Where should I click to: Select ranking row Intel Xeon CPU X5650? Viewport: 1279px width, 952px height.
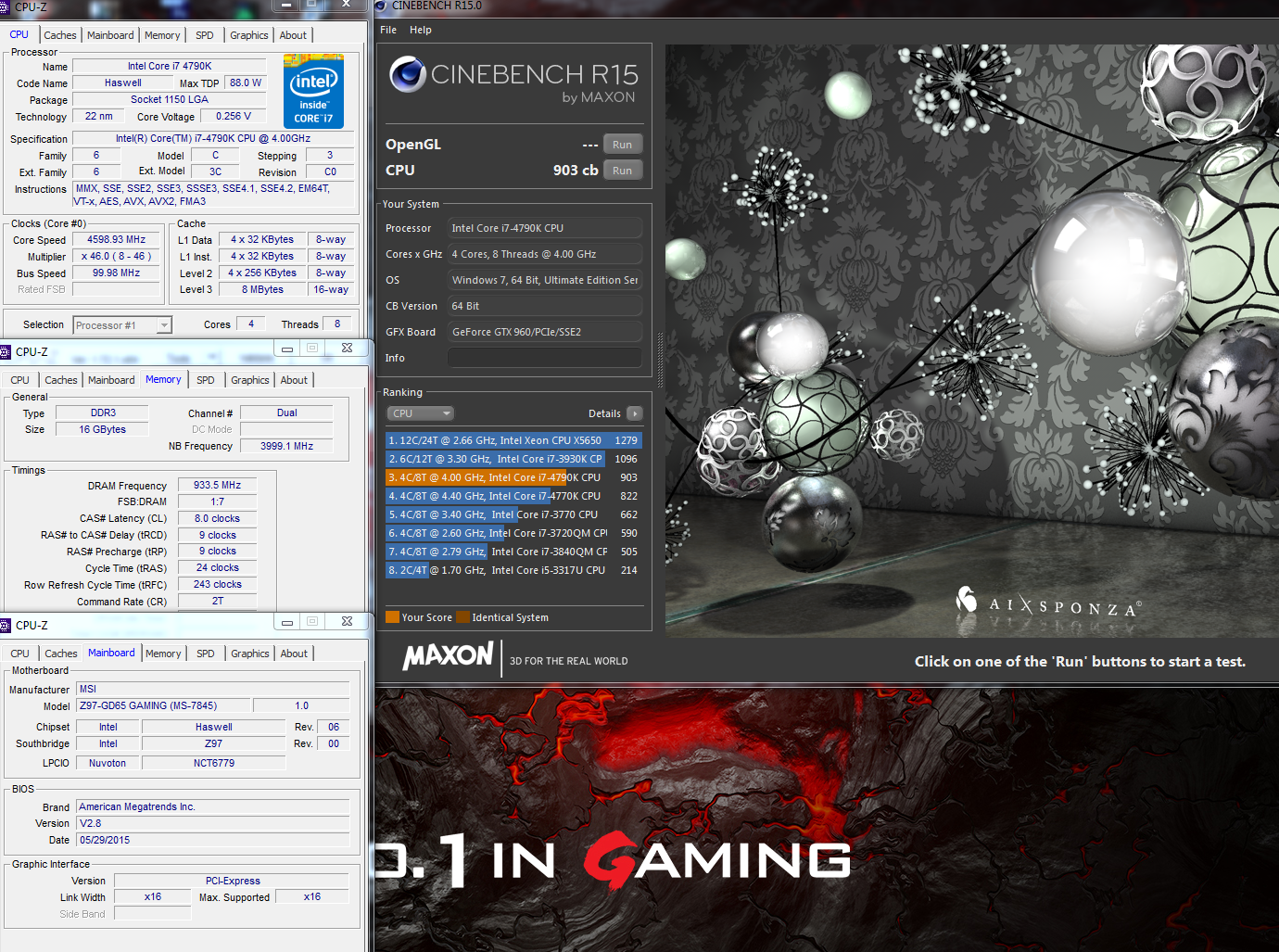[513, 440]
